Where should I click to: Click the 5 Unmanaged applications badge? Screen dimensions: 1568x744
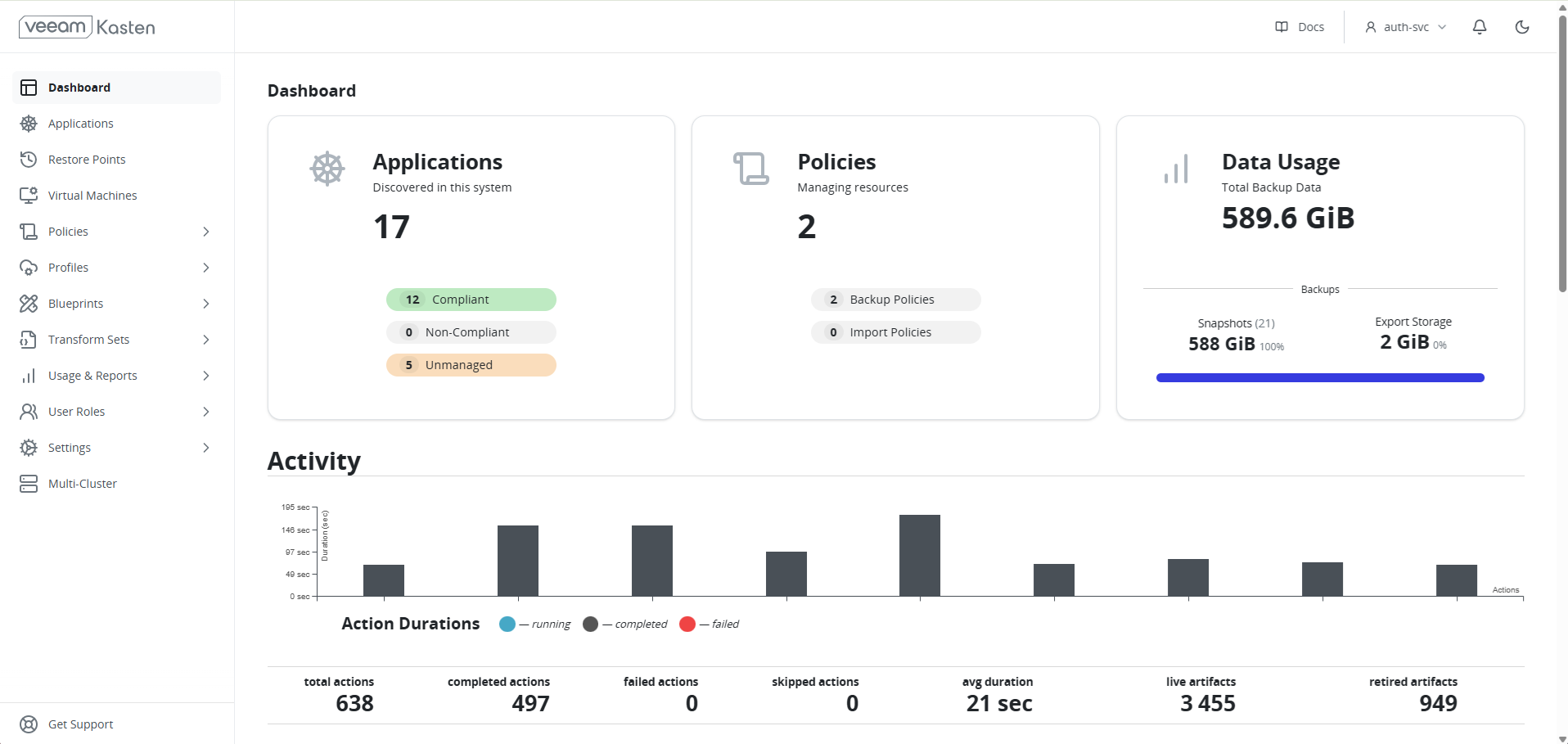(471, 365)
